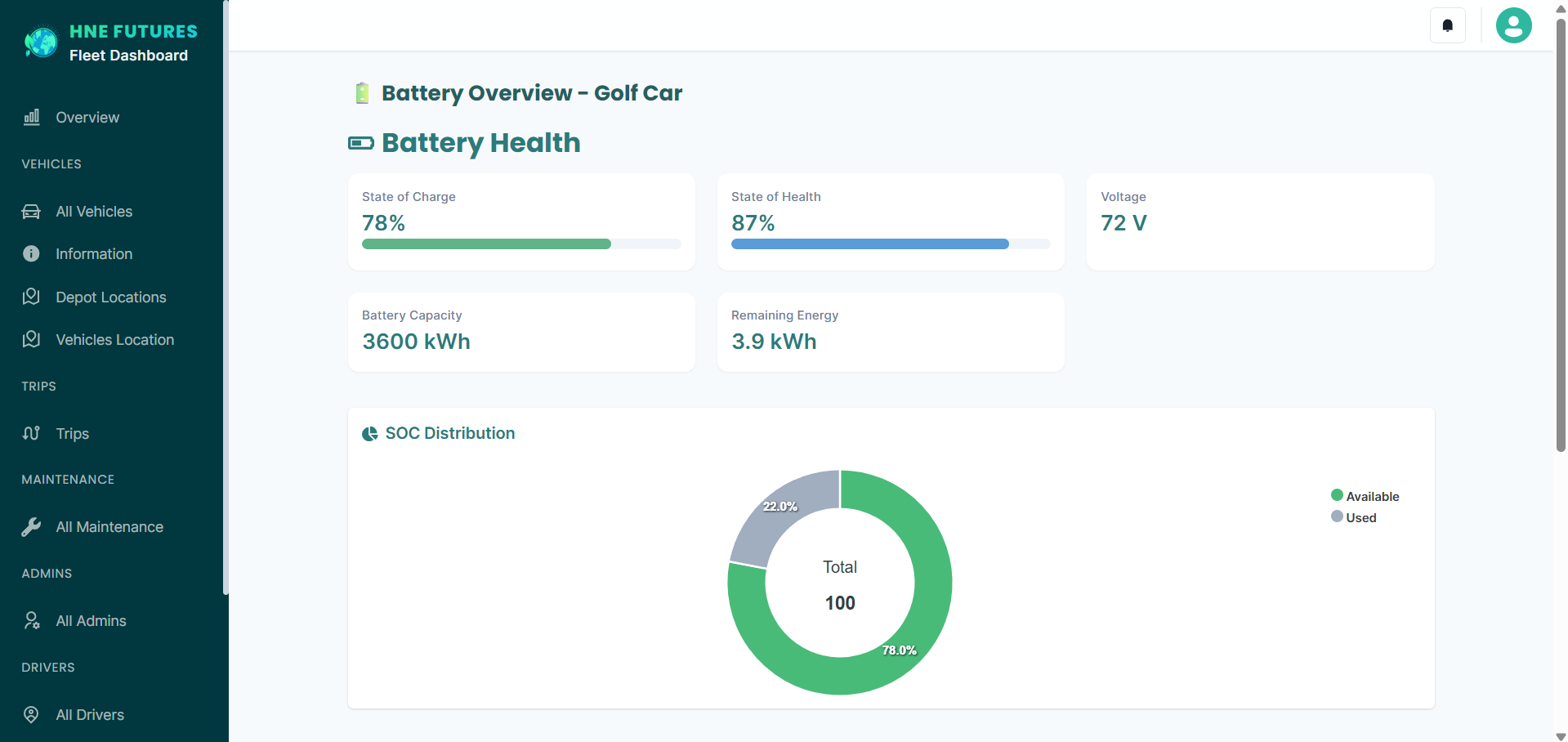Image resolution: width=1568 pixels, height=742 pixels.
Task: Toggle the Available legend entry
Action: tap(1365, 495)
